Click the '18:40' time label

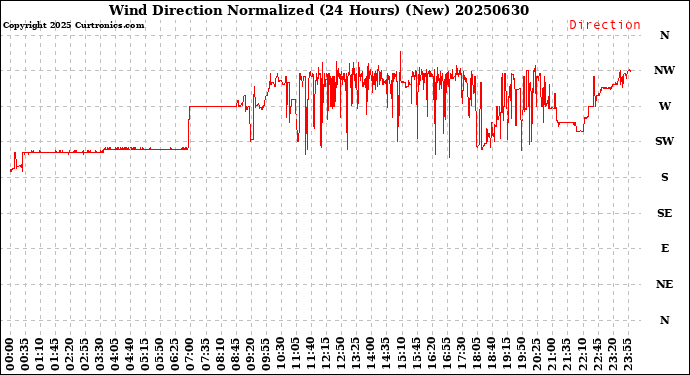pyautogui.click(x=492, y=354)
